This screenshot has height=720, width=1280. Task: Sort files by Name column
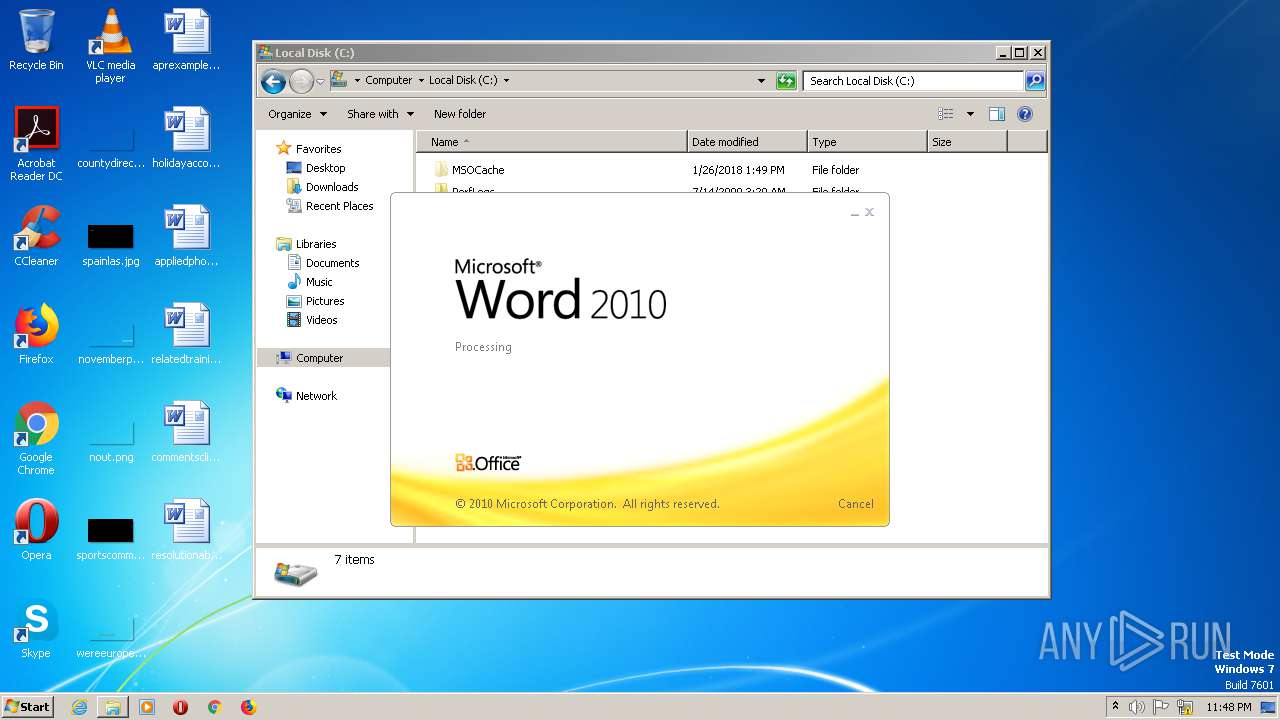(x=552, y=142)
